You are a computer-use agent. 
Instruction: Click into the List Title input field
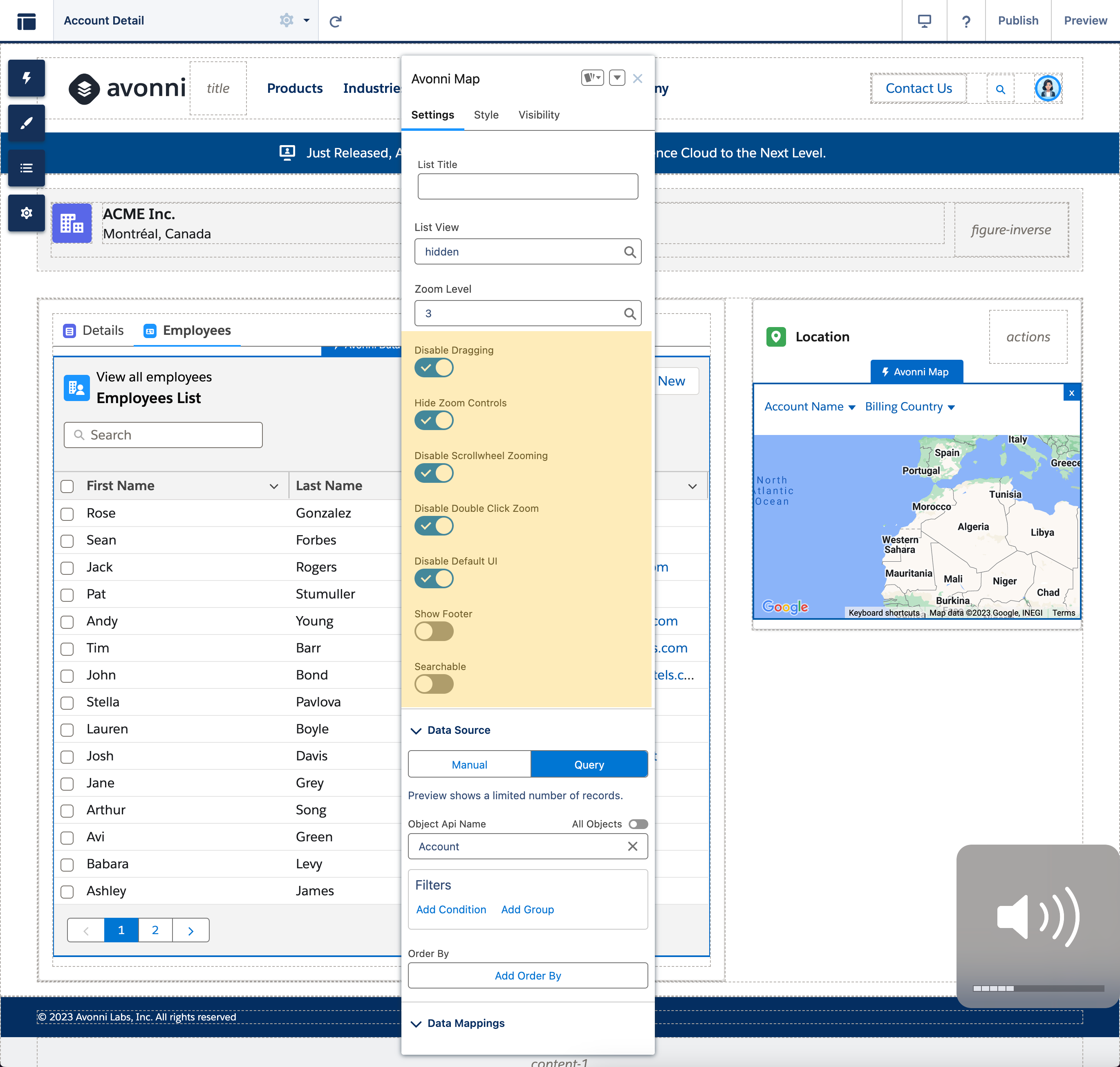tap(527, 186)
